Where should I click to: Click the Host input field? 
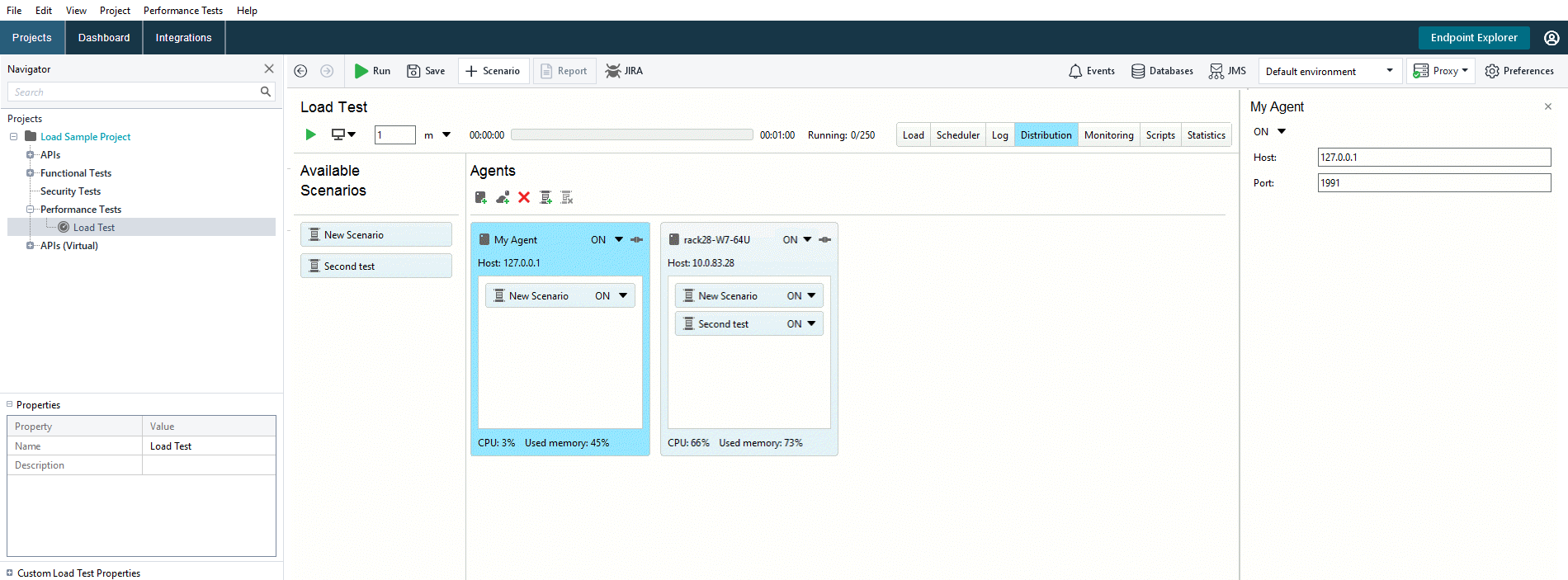[x=1434, y=158]
